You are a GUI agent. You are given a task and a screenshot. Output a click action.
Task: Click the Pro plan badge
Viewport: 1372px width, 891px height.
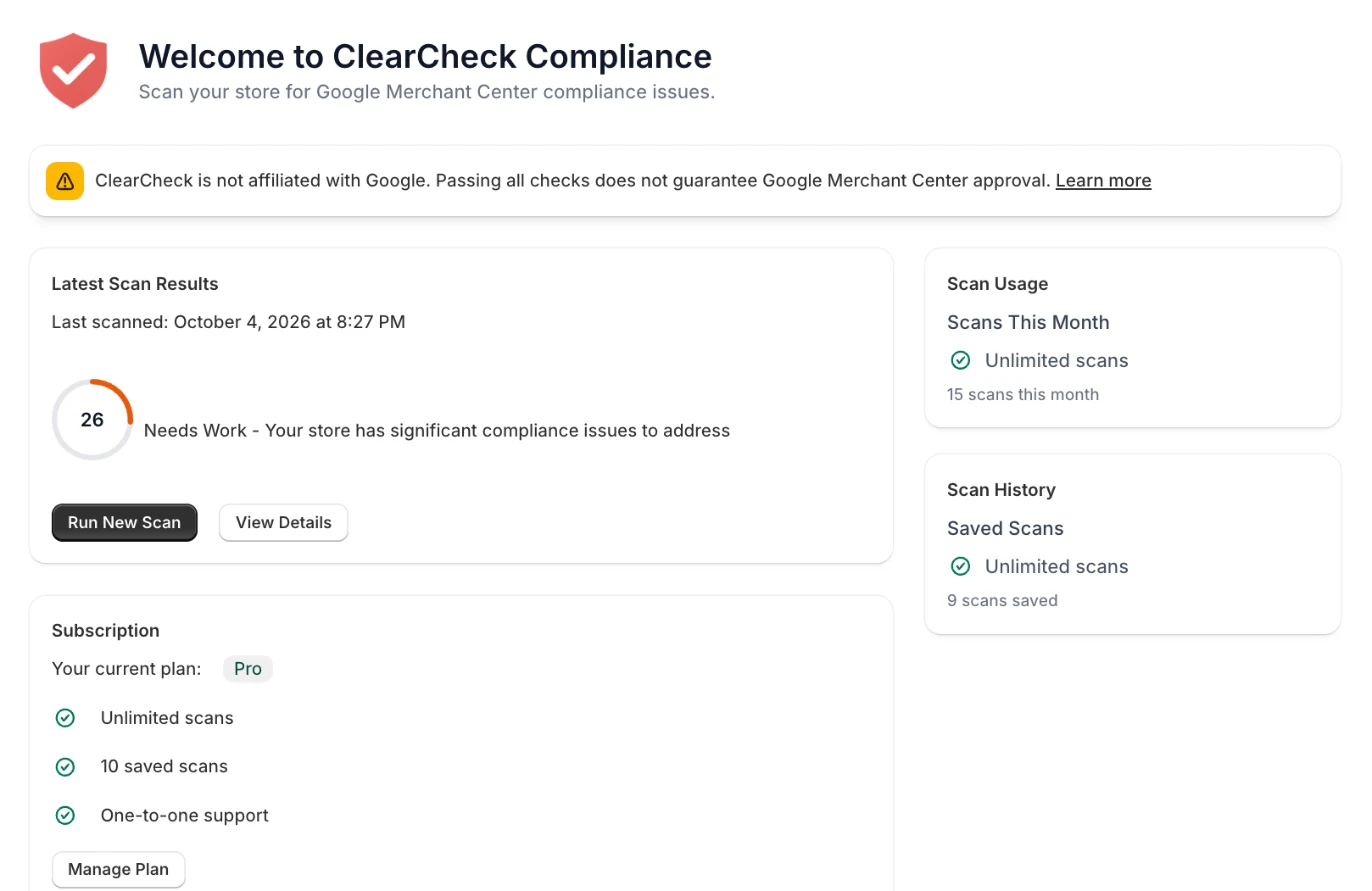248,669
